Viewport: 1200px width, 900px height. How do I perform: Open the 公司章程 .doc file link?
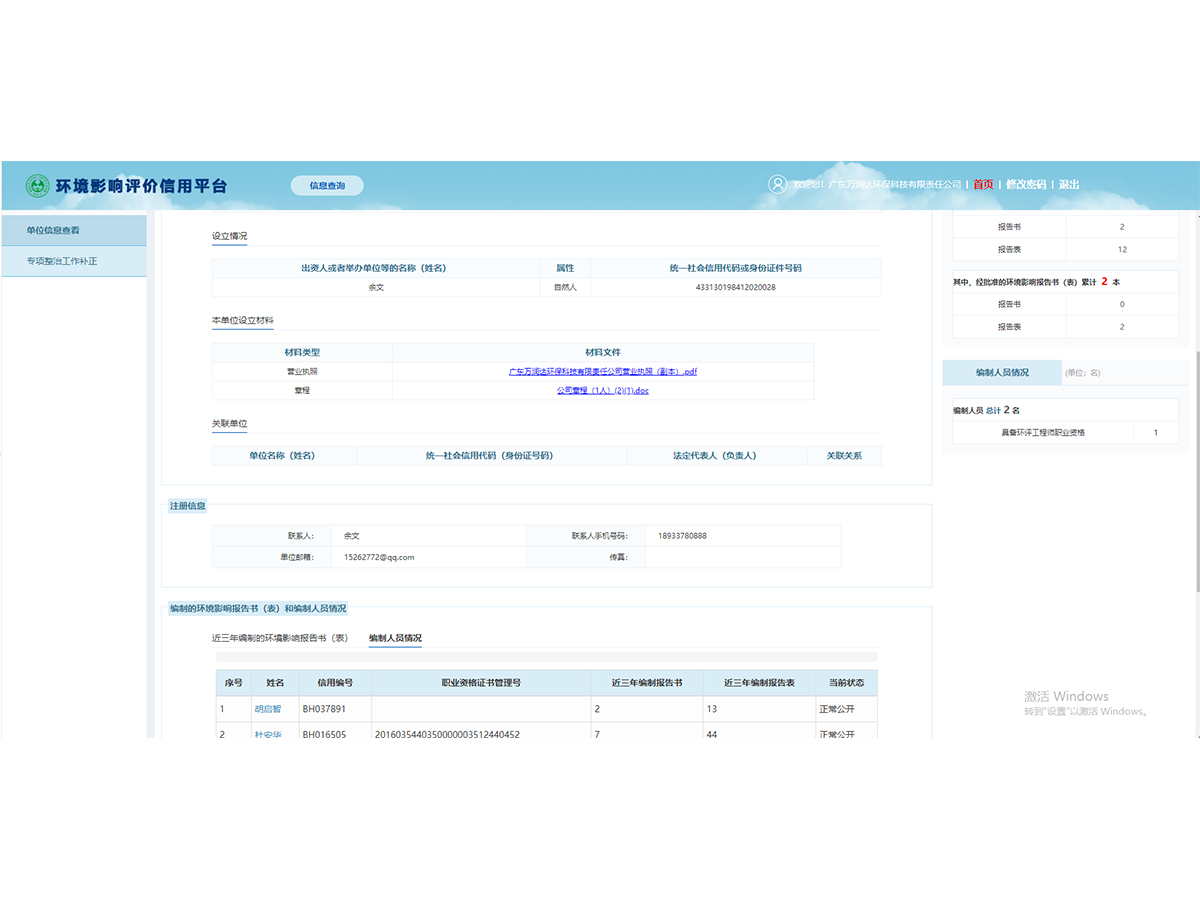[602, 391]
